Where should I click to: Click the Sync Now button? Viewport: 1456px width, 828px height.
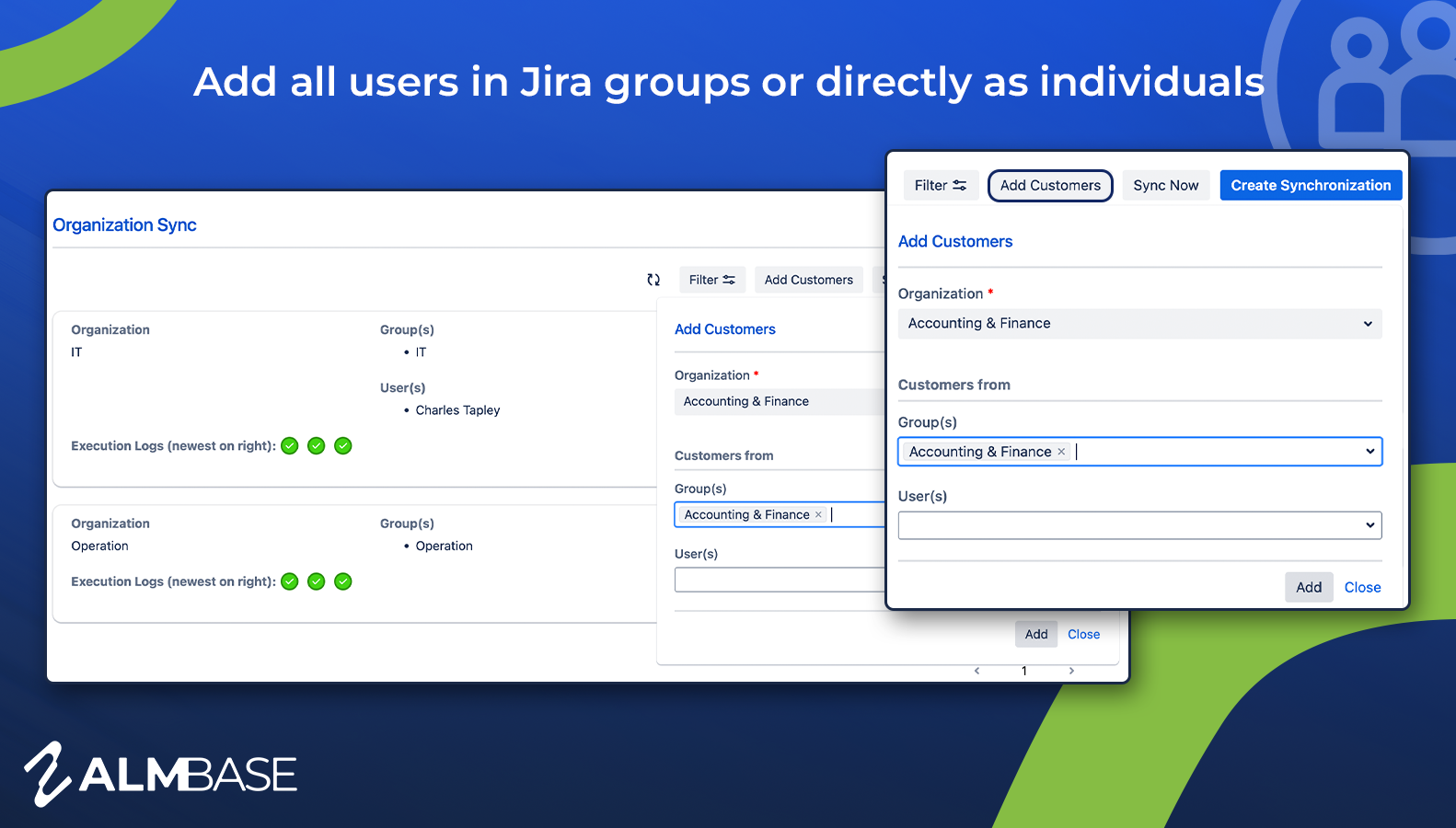1166,185
